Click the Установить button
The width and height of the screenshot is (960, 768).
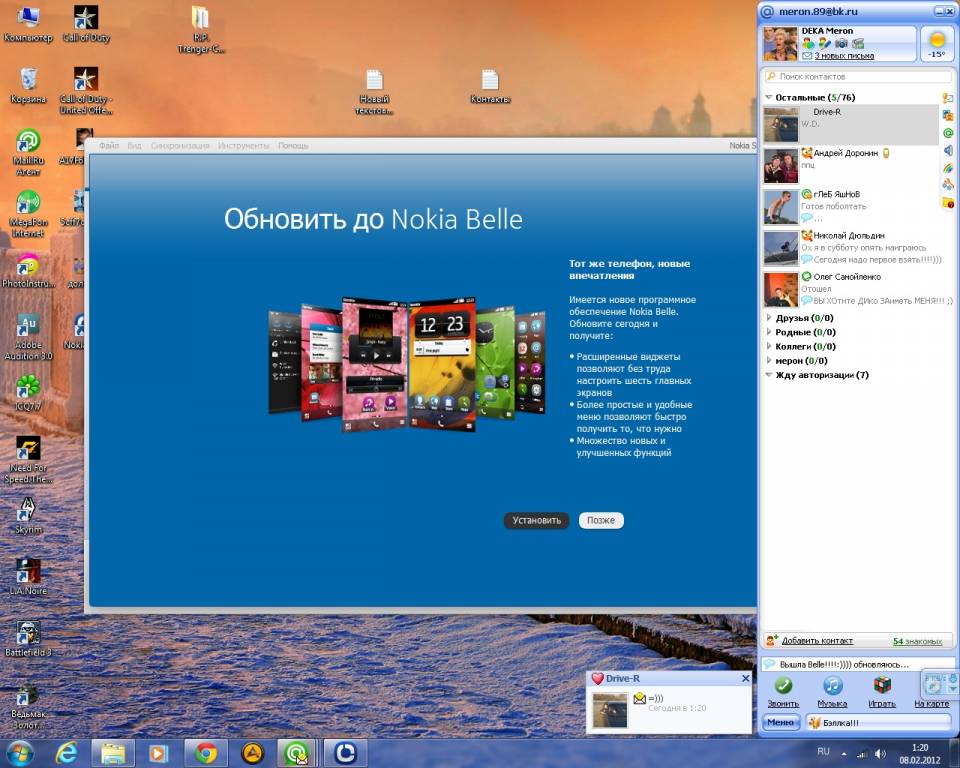point(536,521)
